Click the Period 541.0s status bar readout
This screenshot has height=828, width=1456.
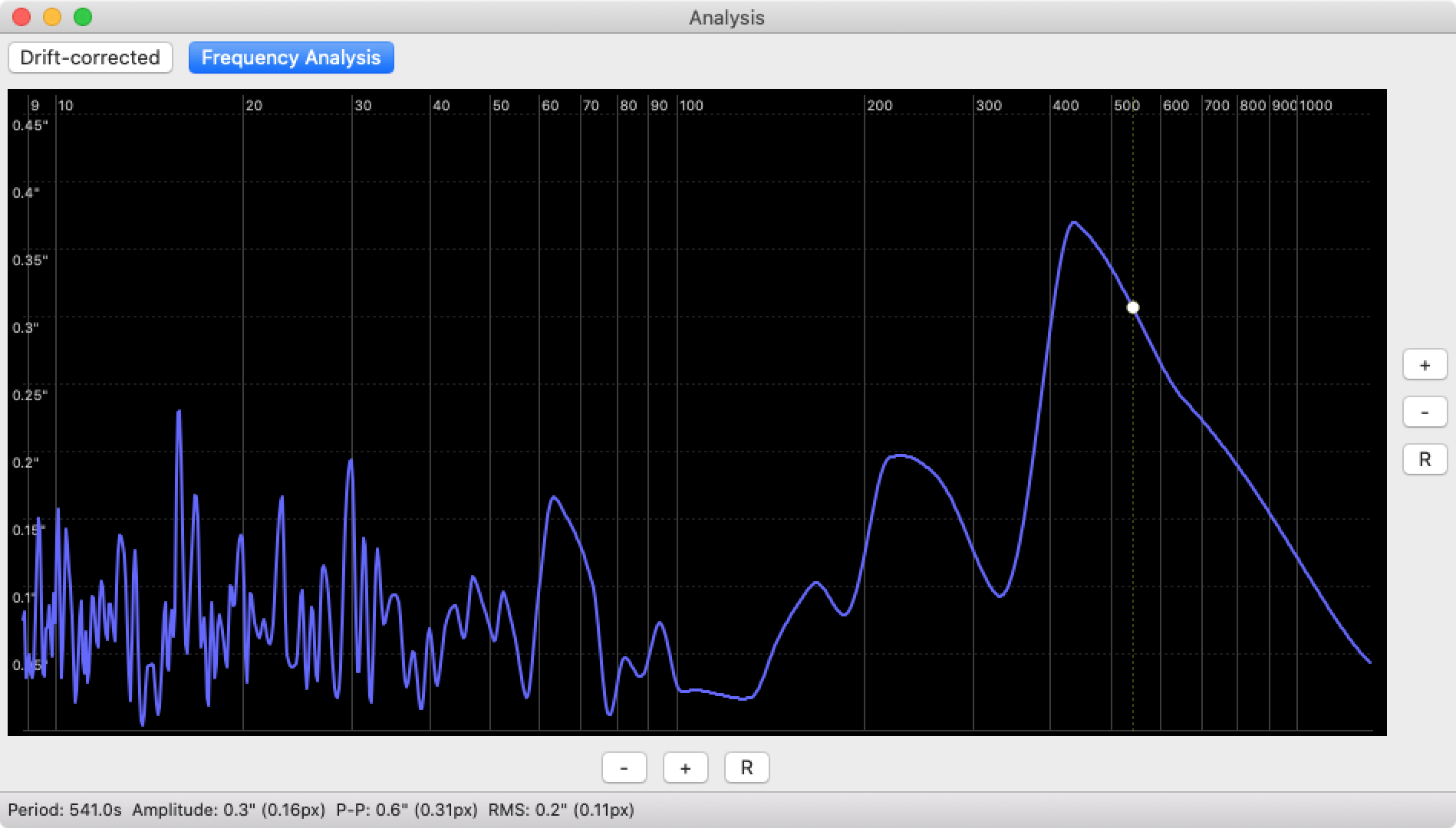(65, 810)
